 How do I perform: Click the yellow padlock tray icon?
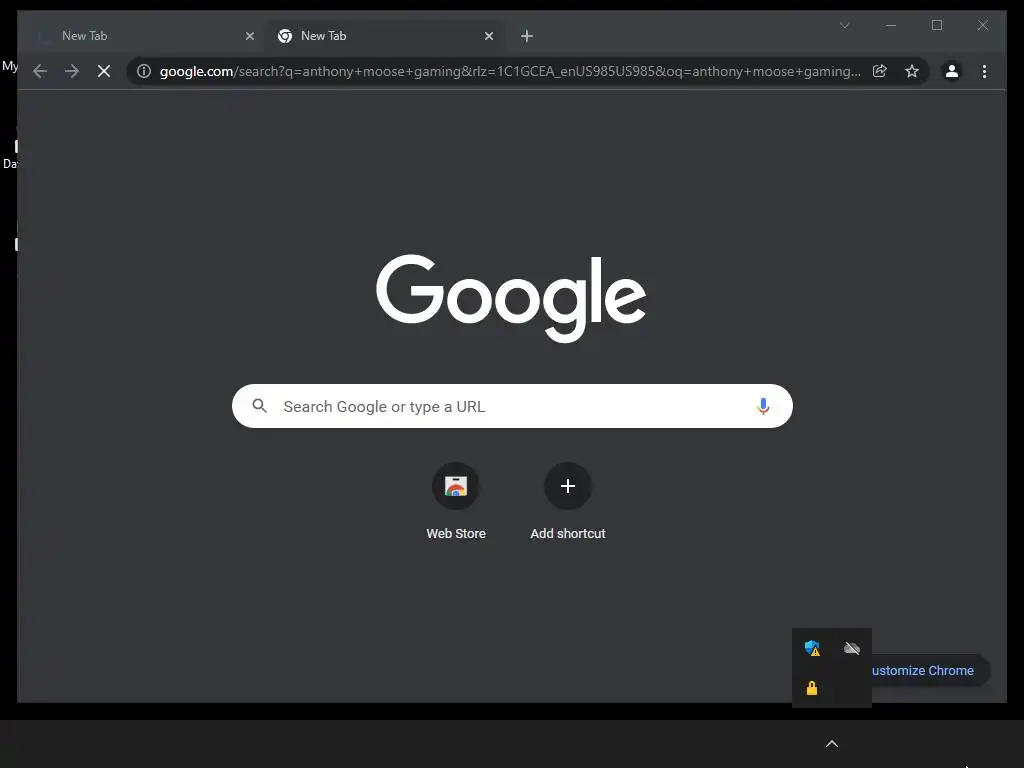pos(812,688)
